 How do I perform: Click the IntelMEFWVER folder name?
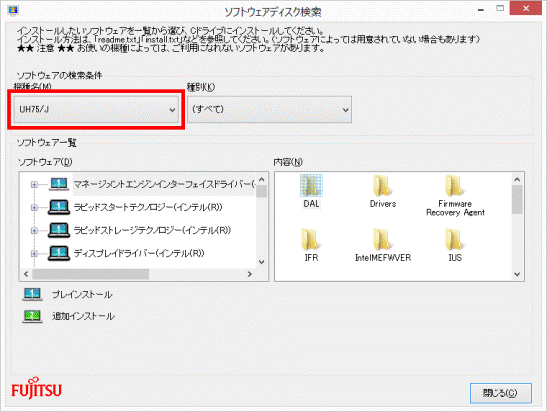pyautogui.click(x=383, y=258)
